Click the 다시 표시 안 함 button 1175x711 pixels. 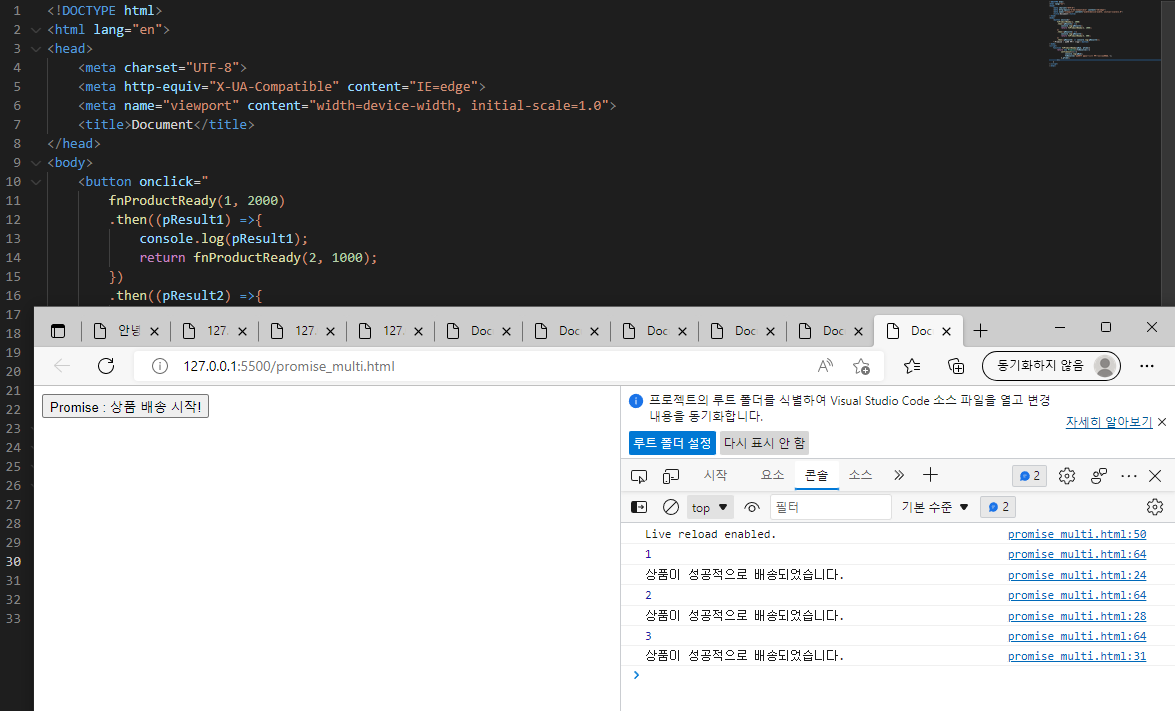[764, 443]
